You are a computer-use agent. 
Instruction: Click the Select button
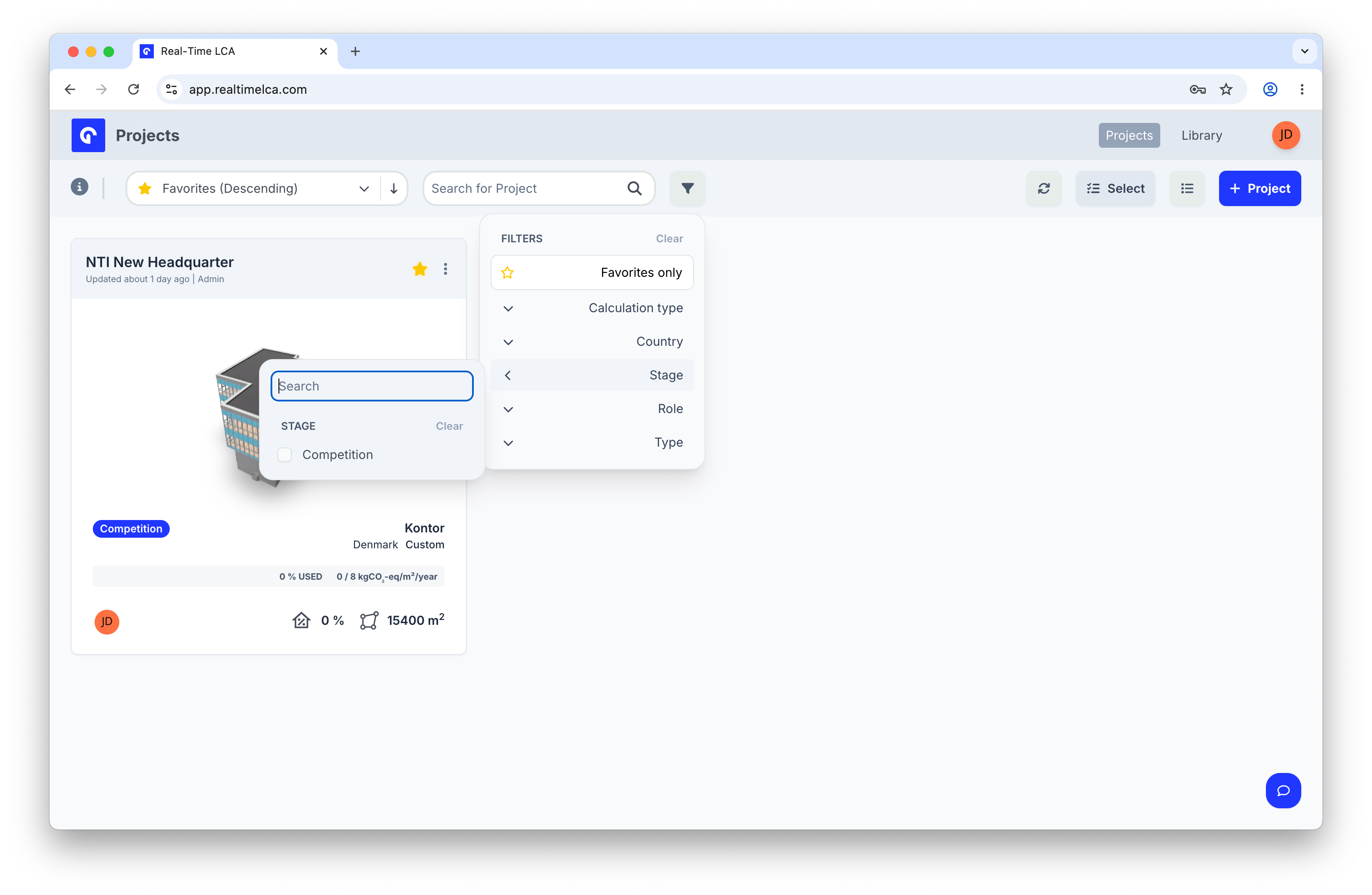[x=1115, y=188]
